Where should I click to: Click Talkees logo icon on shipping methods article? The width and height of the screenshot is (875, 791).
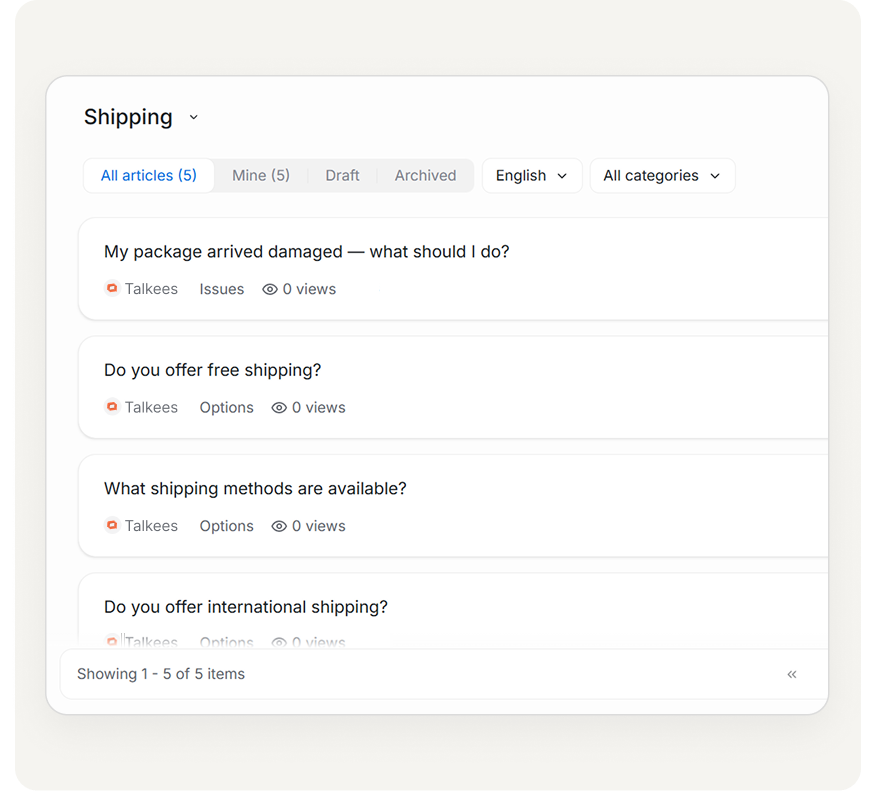[112, 526]
